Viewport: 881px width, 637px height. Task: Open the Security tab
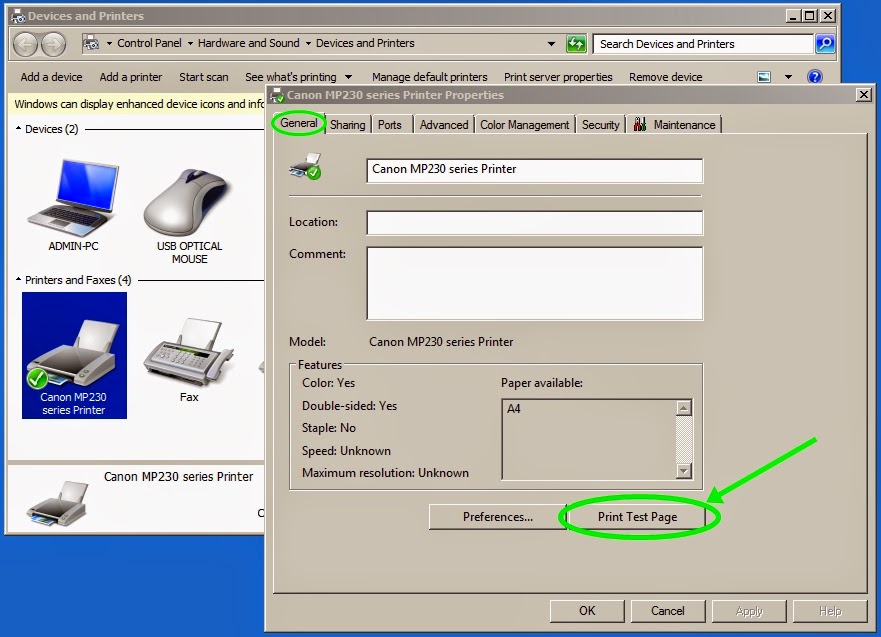tap(600, 125)
